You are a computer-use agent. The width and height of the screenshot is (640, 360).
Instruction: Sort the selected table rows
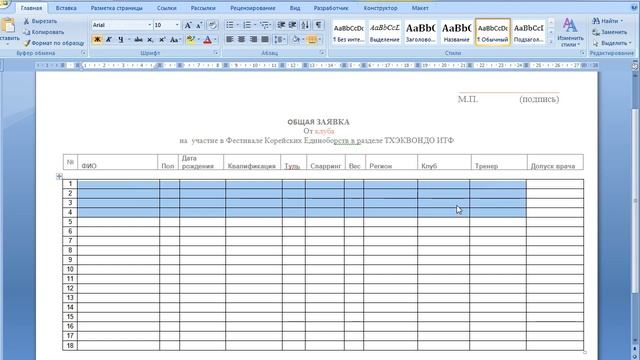[x=305, y=25]
